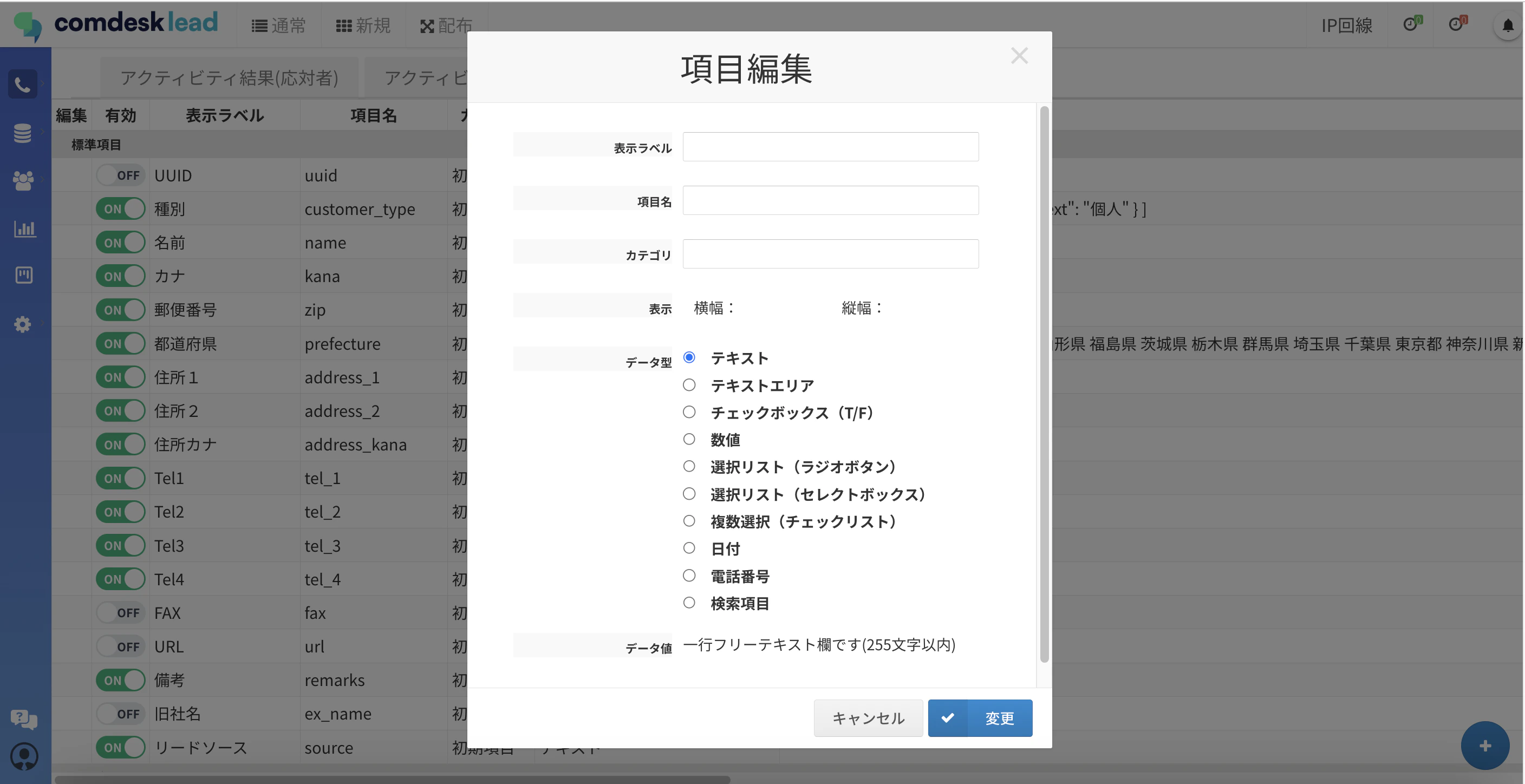Toggle the 旧社名 row switch on
The height and width of the screenshot is (784, 1525).
tap(121, 714)
